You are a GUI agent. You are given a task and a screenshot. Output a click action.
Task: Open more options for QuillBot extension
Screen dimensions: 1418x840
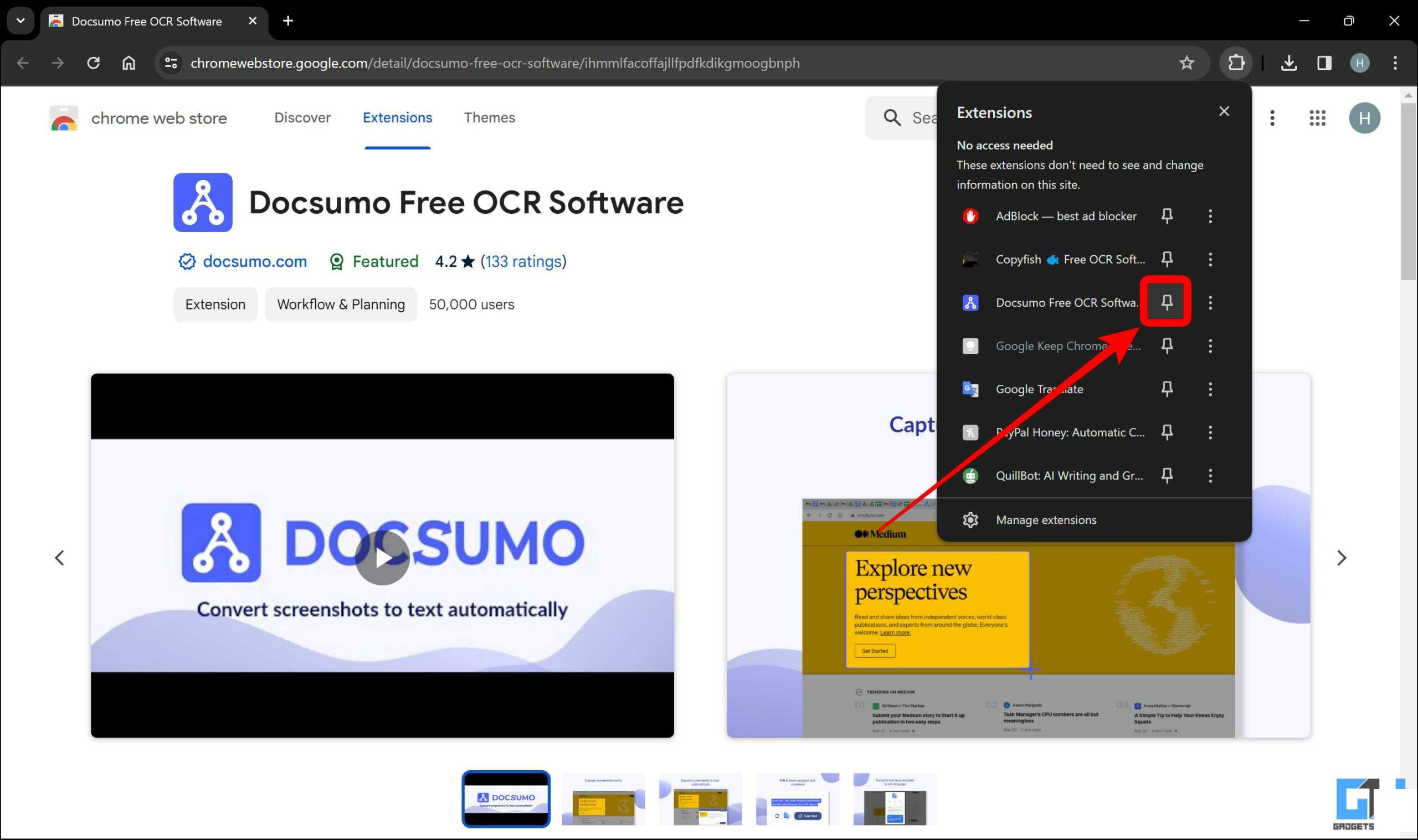coord(1210,475)
